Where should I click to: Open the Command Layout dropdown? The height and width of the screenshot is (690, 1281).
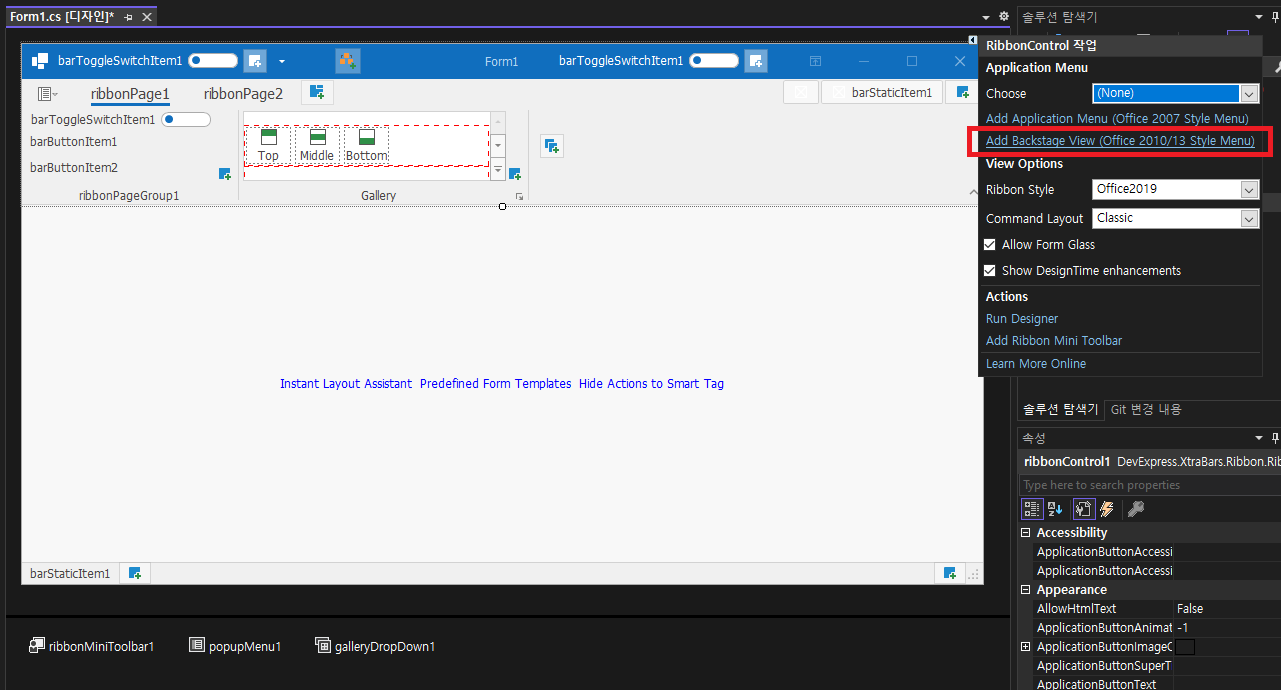(x=1249, y=218)
